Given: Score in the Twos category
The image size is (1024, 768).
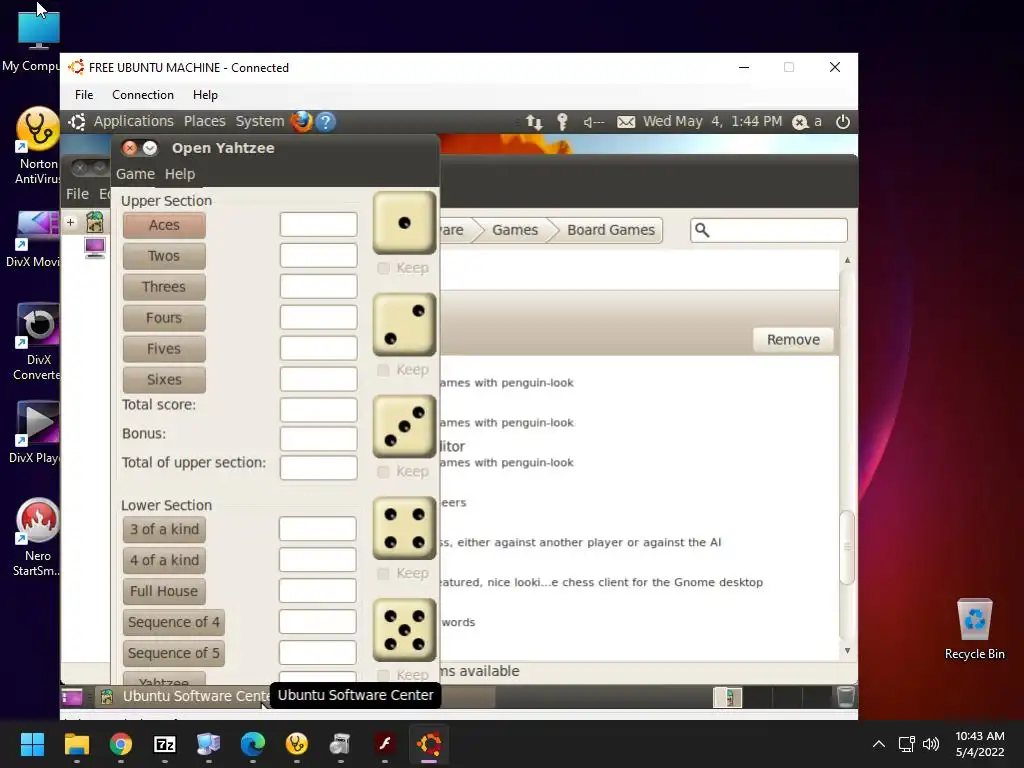Looking at the screenshot, I should [x=164, y=256].
